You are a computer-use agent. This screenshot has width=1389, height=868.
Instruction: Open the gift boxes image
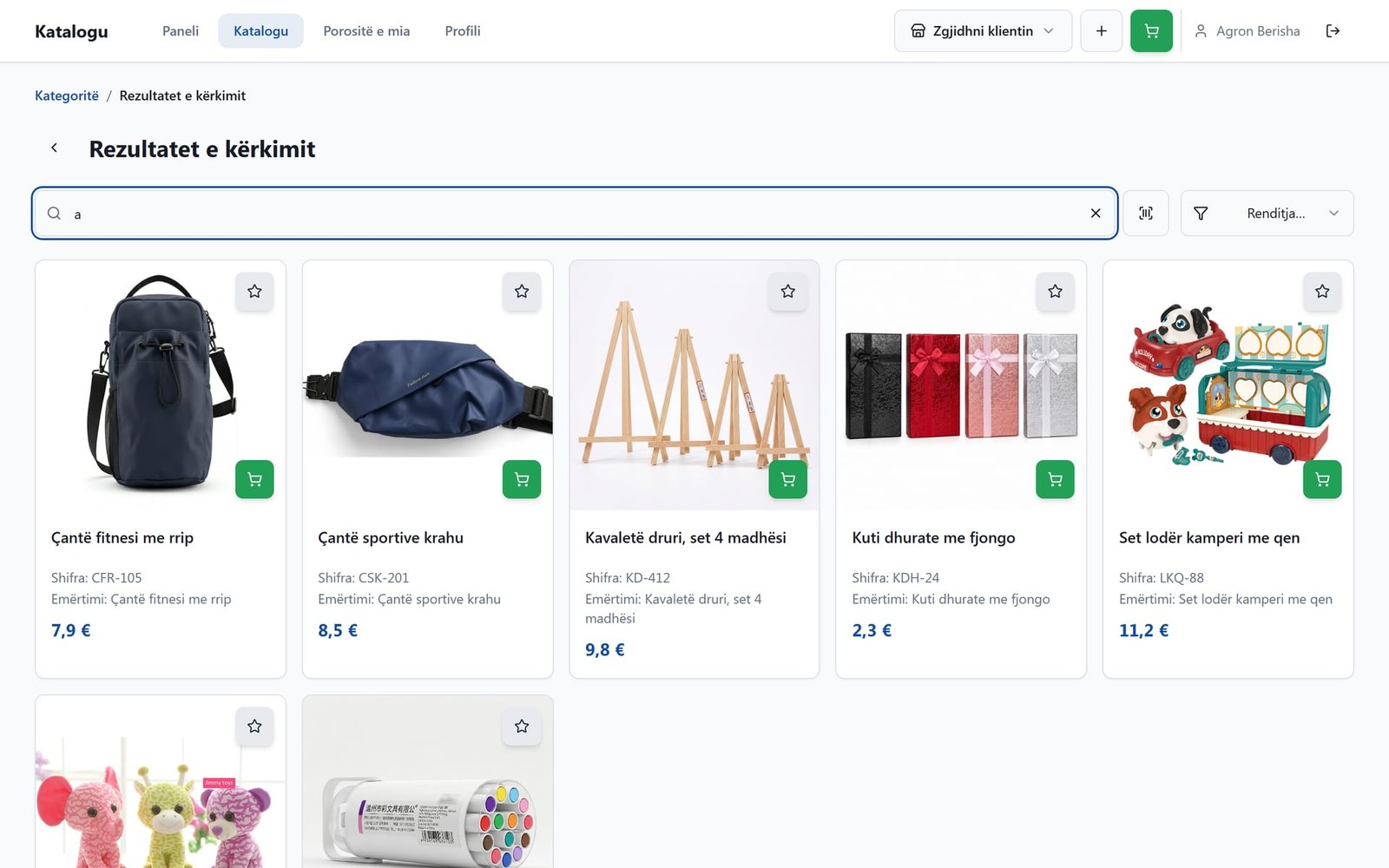tap(961, 385)
